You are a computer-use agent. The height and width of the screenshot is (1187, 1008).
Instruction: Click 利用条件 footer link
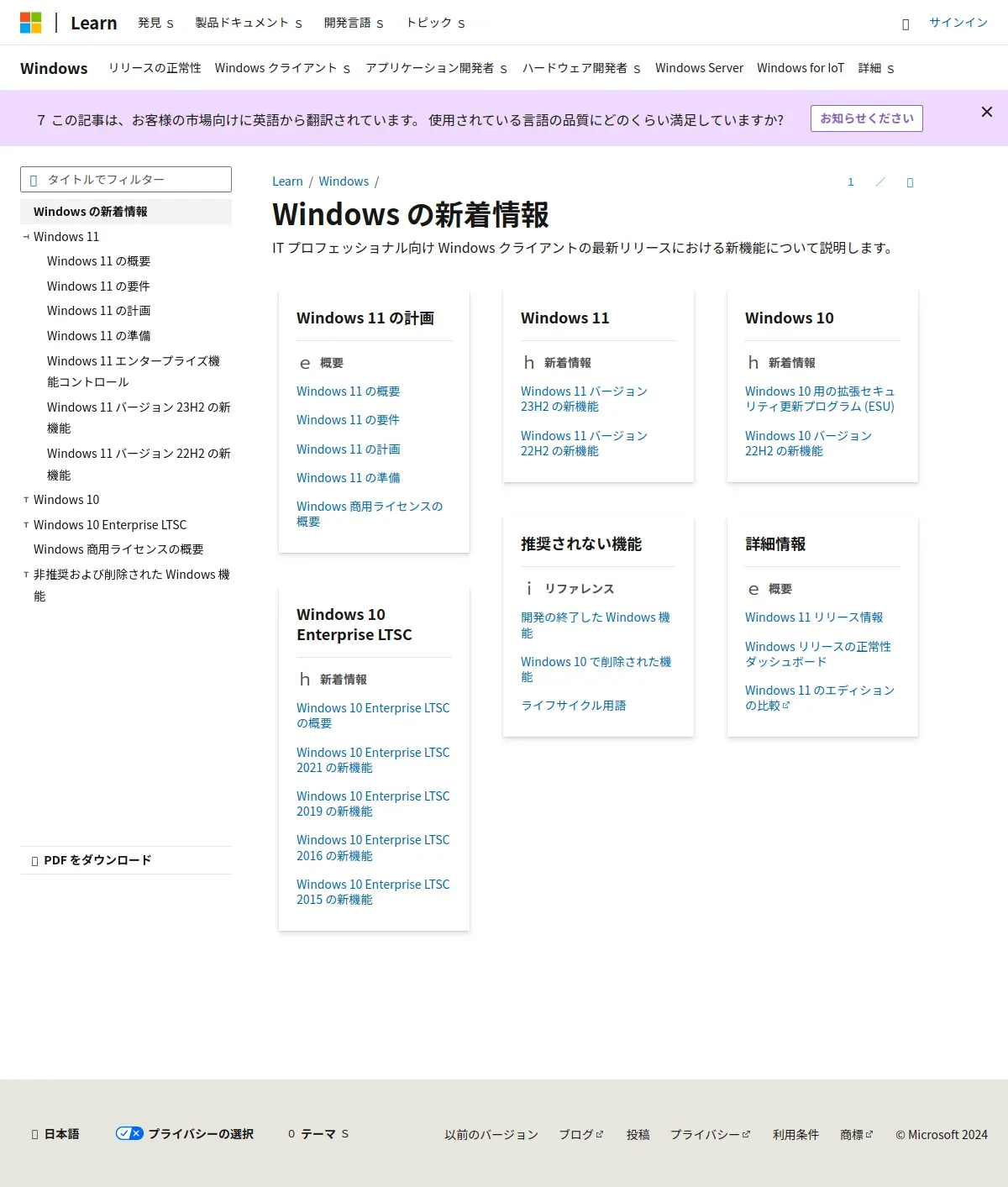(x=795, y=1135)
